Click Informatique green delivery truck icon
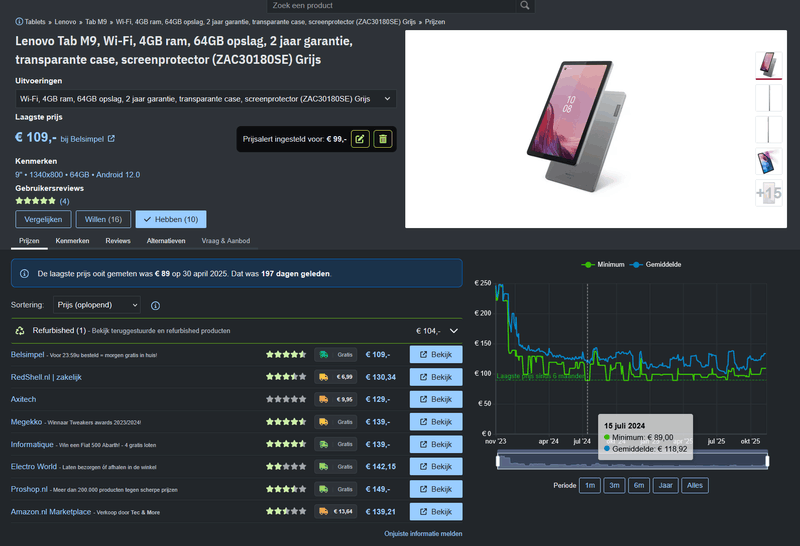 323,444
